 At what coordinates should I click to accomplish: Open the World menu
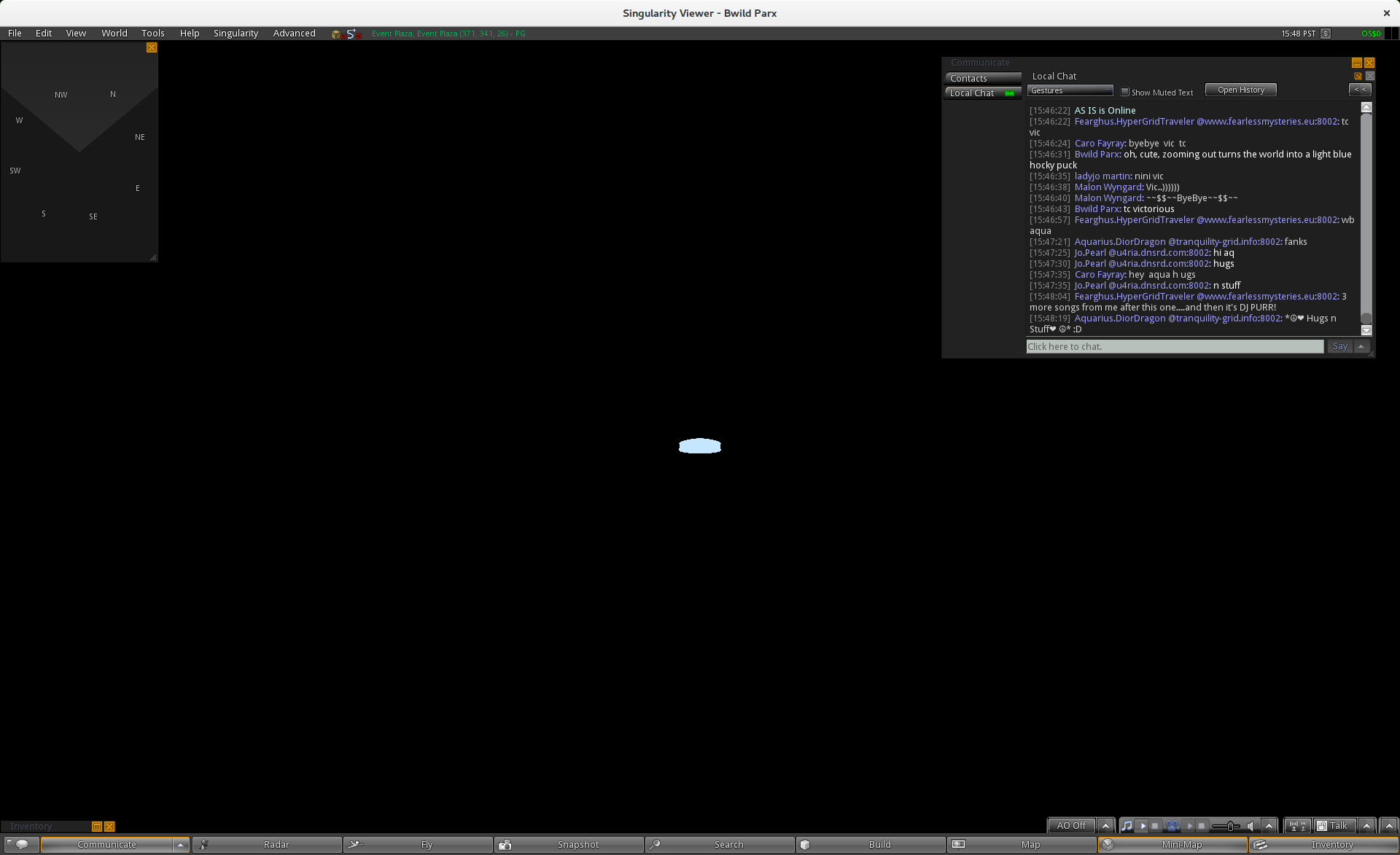point(114,34)
